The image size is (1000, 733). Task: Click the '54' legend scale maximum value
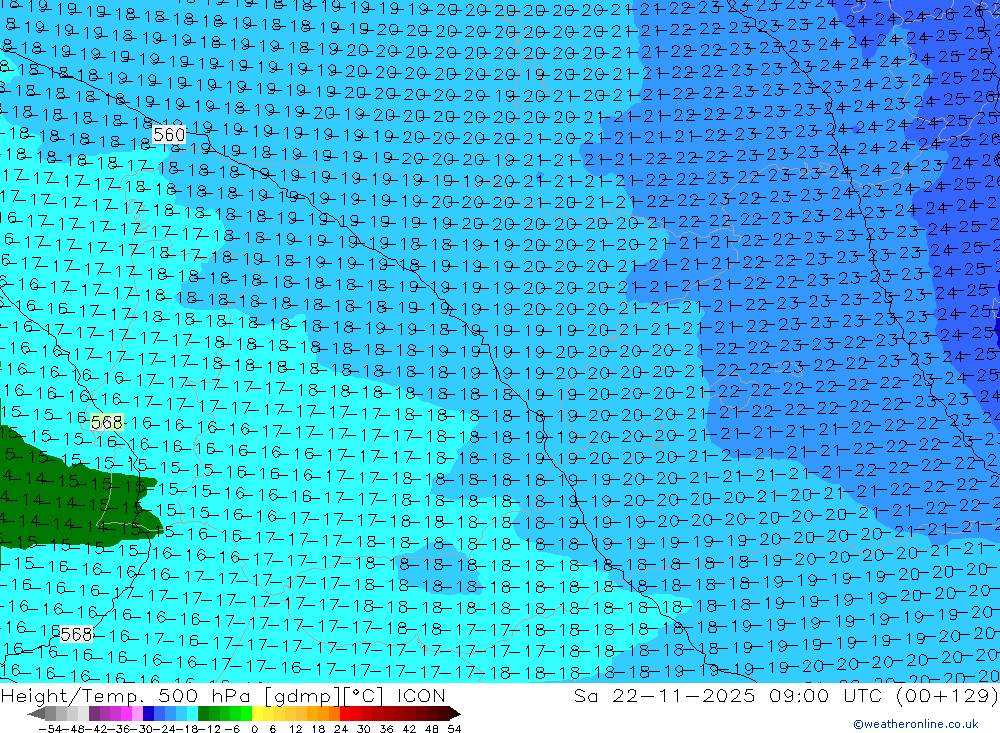(454, 729)
